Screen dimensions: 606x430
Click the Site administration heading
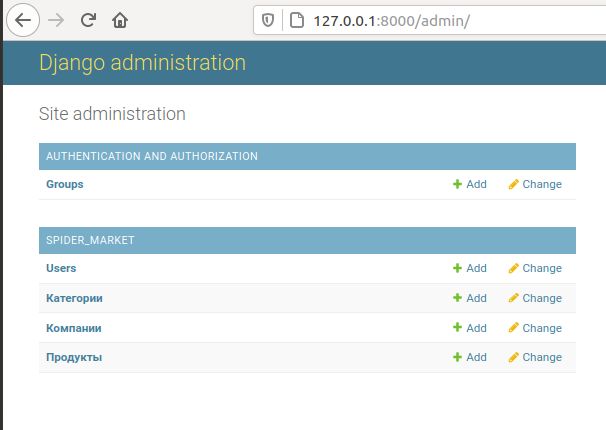112,114
